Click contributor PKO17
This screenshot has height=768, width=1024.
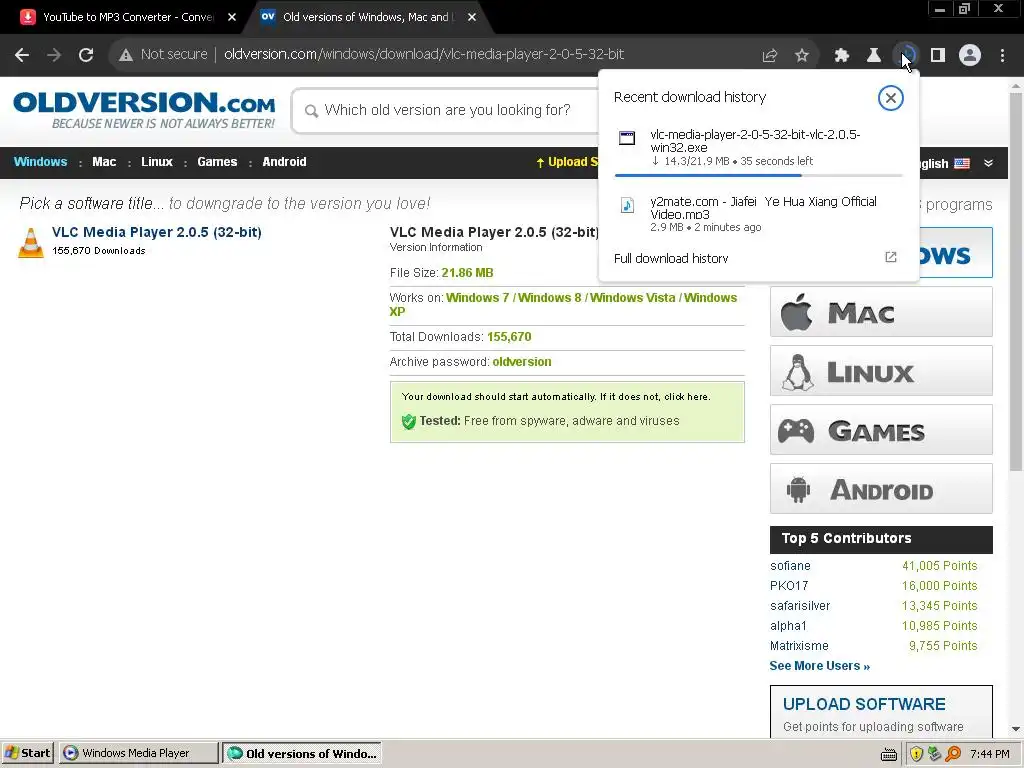(789, 586)
